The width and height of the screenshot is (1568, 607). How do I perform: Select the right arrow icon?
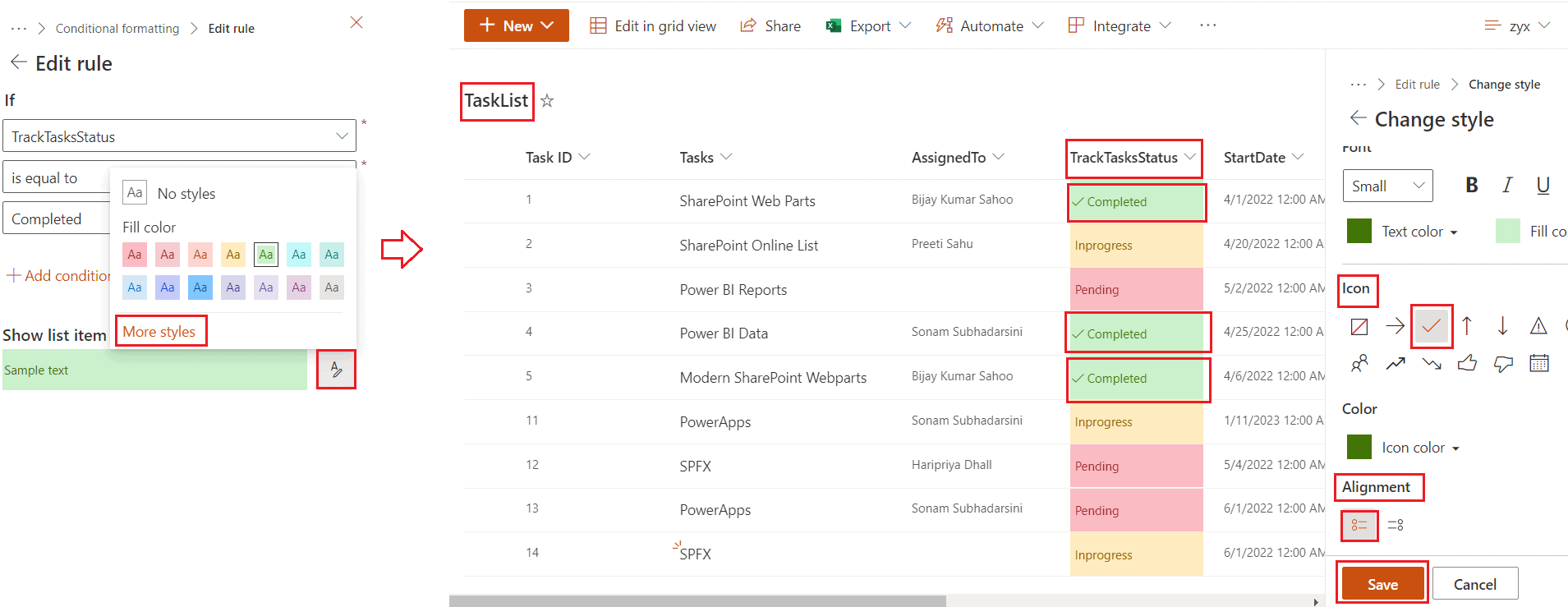1396,327
